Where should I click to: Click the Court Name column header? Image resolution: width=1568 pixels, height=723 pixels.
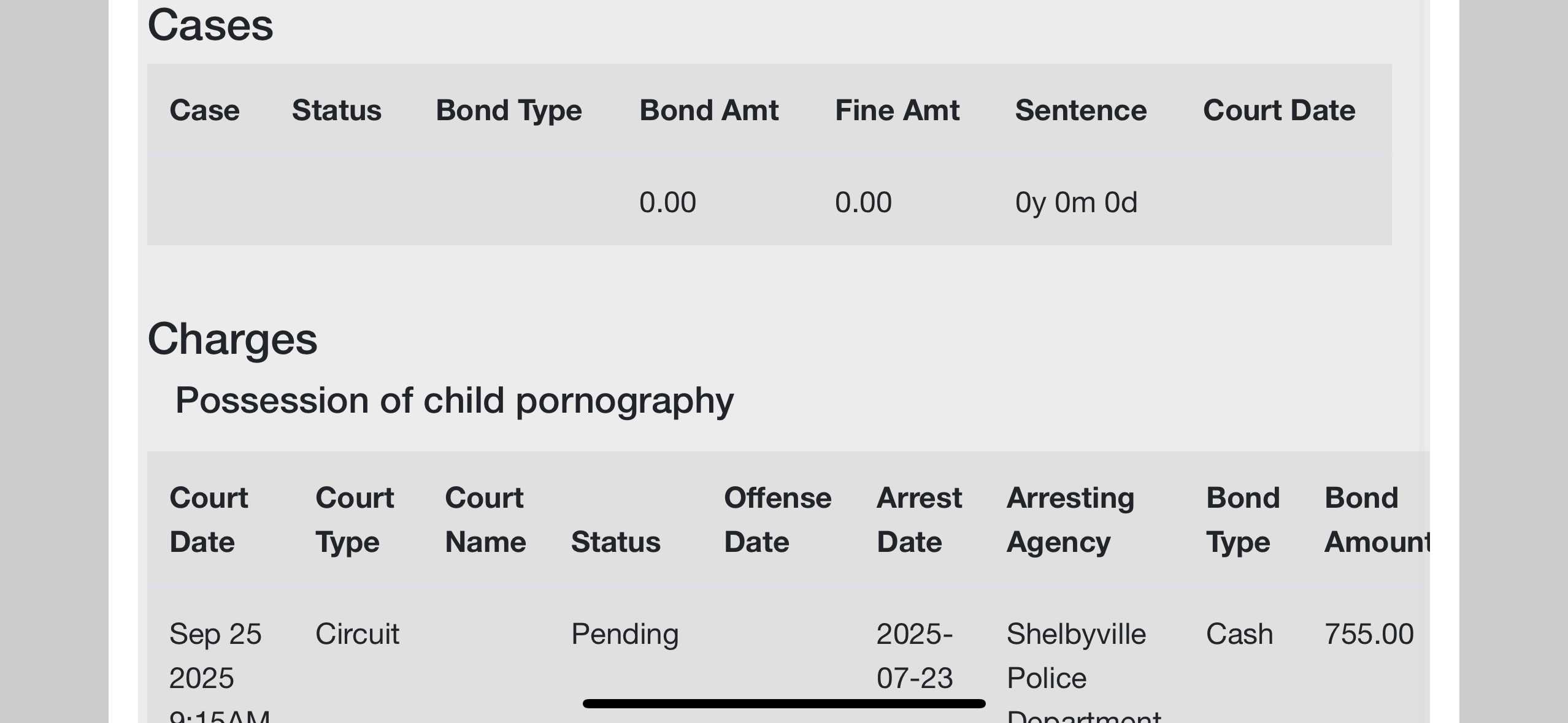[485, 520]
